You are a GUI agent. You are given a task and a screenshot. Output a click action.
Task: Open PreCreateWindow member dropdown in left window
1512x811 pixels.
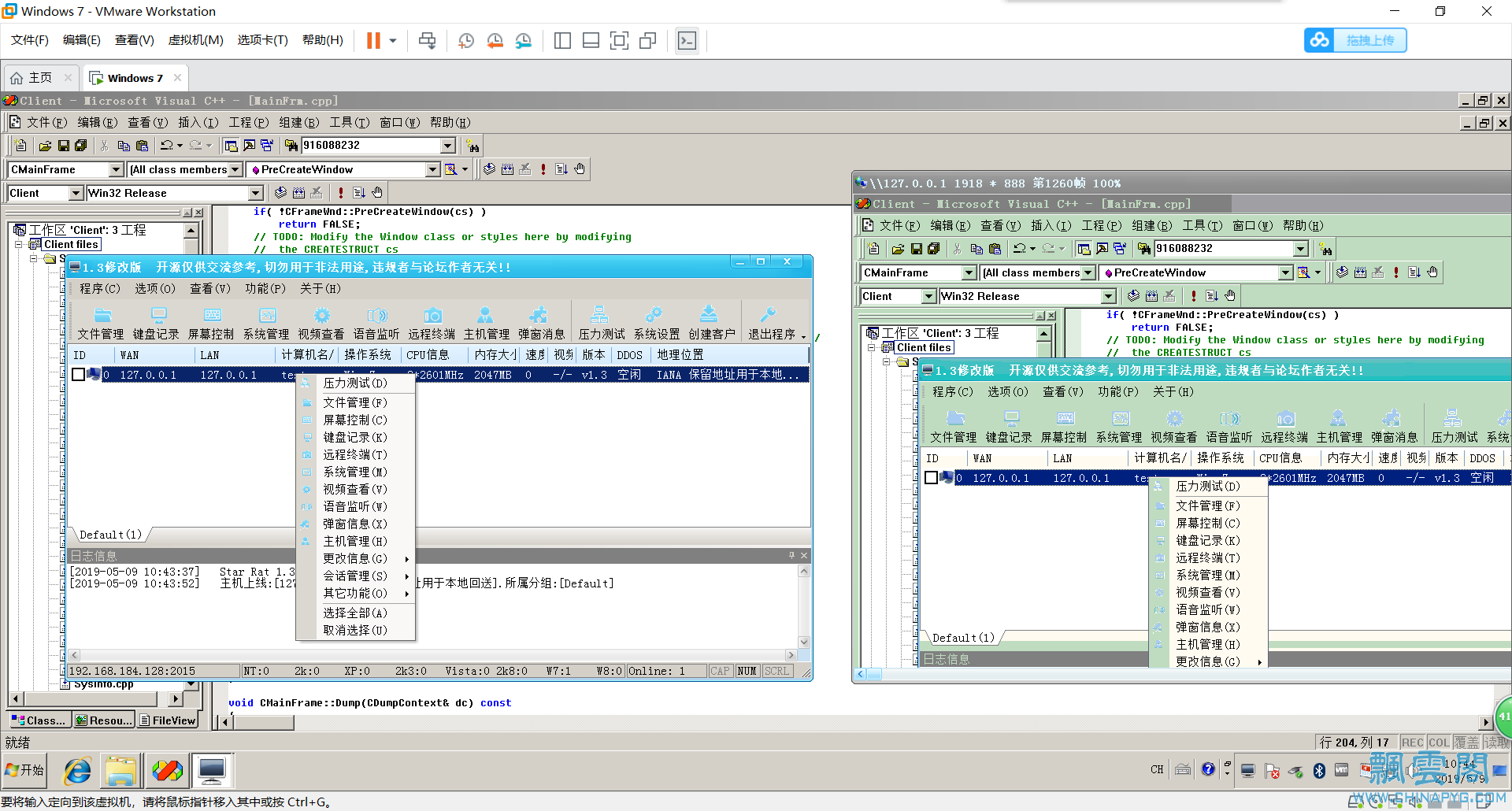coord(432,169)
